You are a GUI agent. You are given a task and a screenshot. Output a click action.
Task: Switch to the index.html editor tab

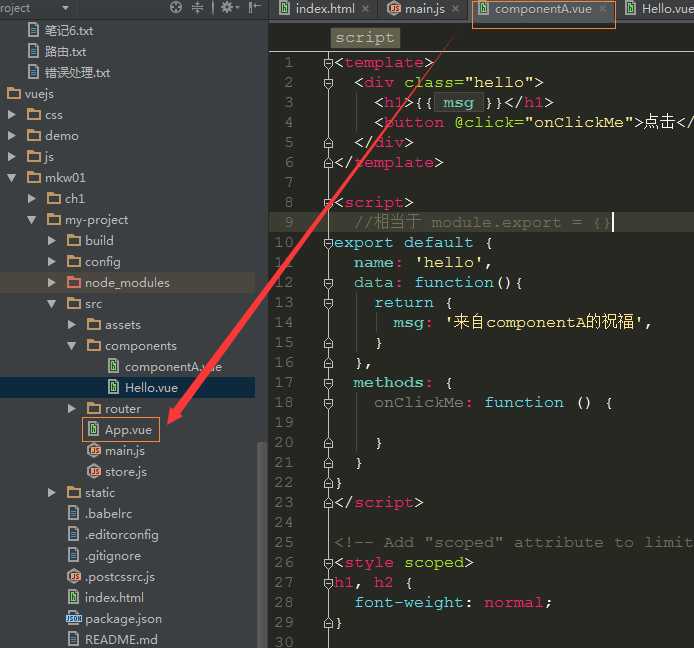pyautogui.click(x=325, y=8)
